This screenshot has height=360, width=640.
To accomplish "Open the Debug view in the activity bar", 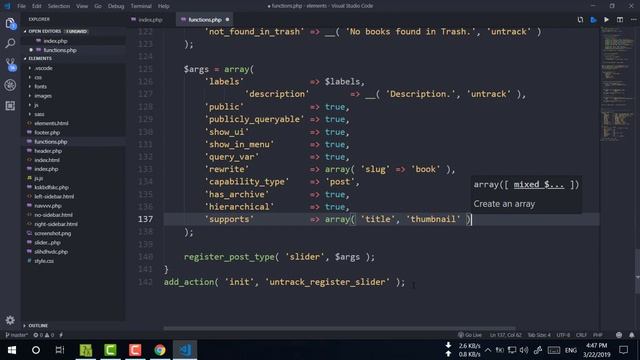I will click(x=10, y=85).
